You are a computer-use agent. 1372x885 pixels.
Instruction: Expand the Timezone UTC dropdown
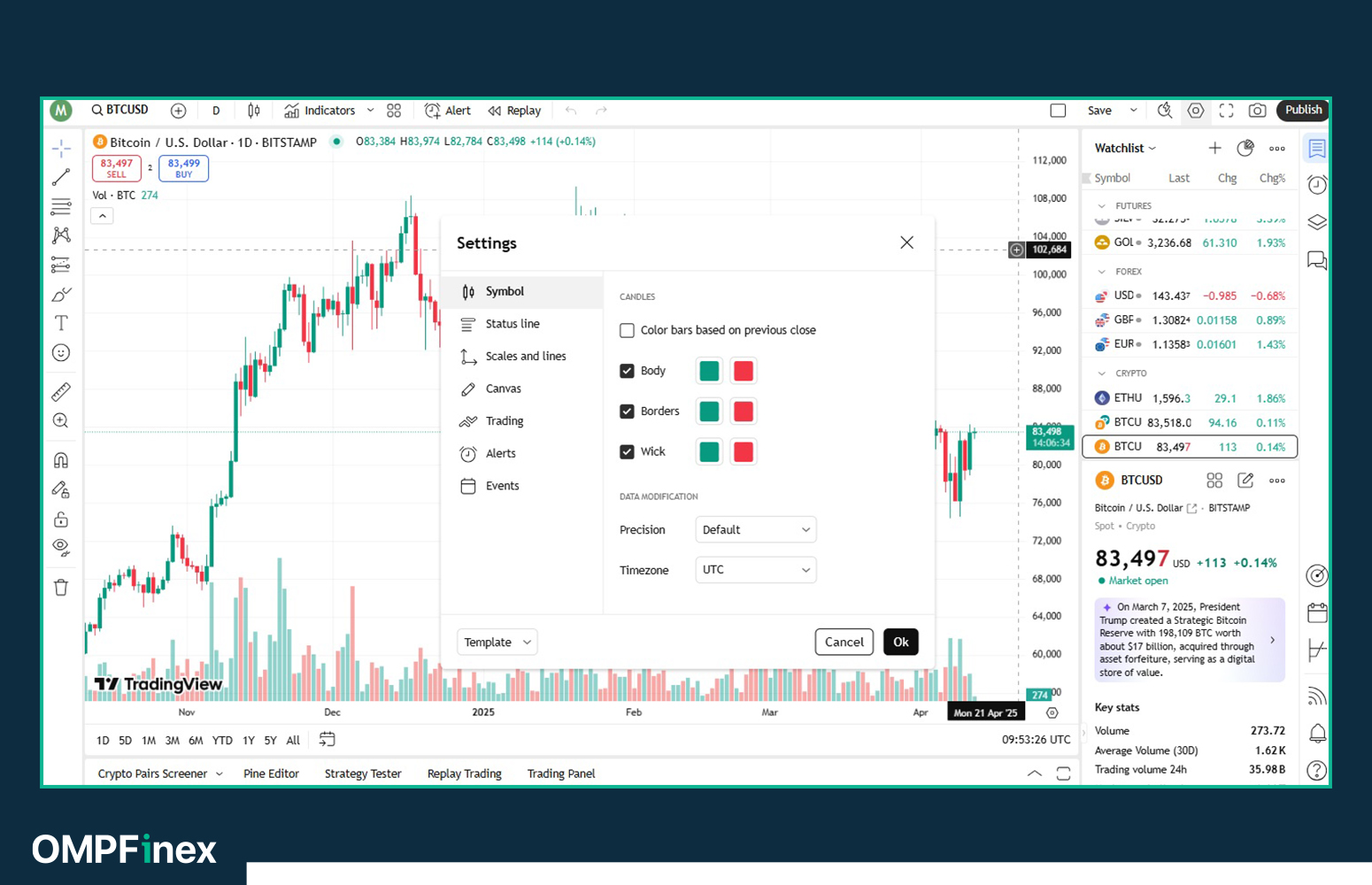[755, 570]
